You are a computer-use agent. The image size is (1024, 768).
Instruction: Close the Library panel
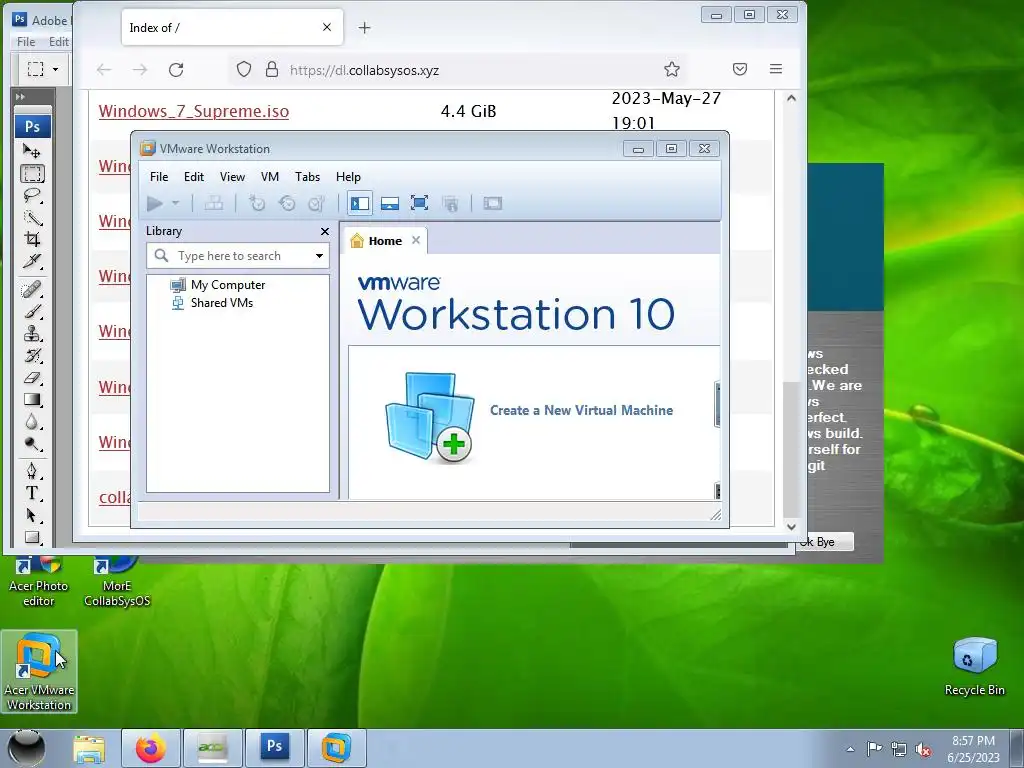point(325,231)
